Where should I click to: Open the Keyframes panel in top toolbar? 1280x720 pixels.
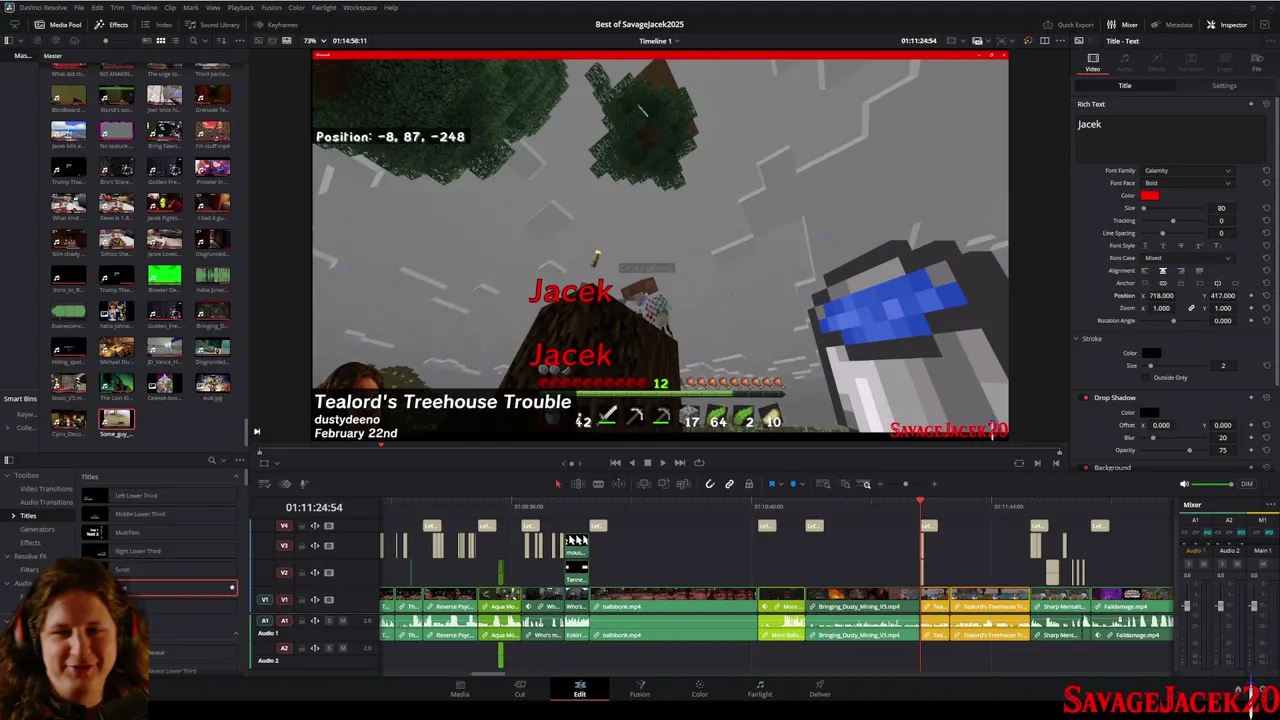[276, 24]
